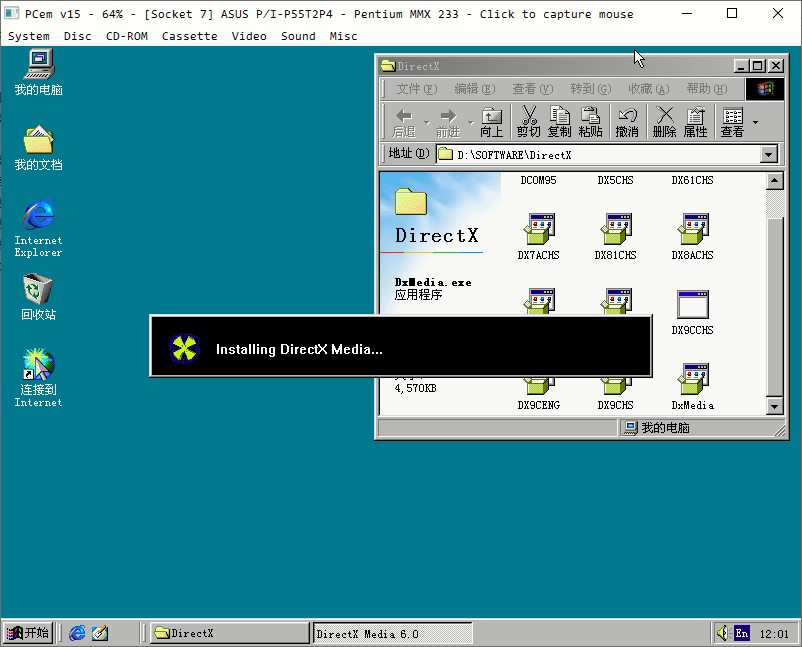Open the File (文件) menu in DirectX window
802x647 pixels.
pyautogui.click(x=417, y=89)
